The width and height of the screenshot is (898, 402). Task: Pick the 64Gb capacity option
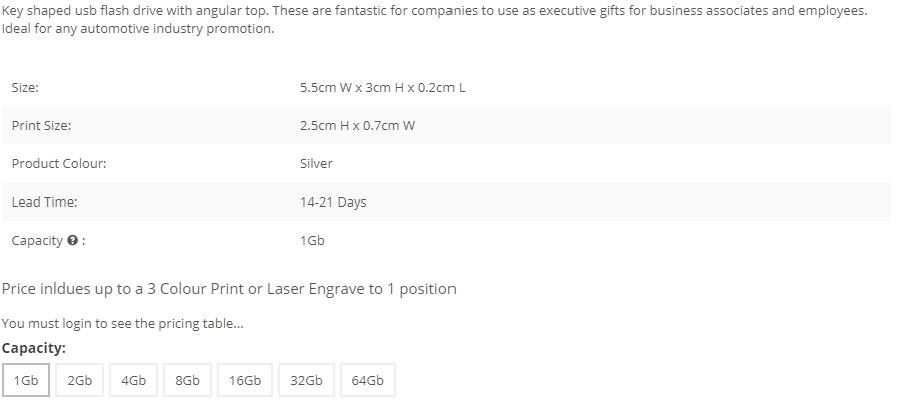[368, 380]
